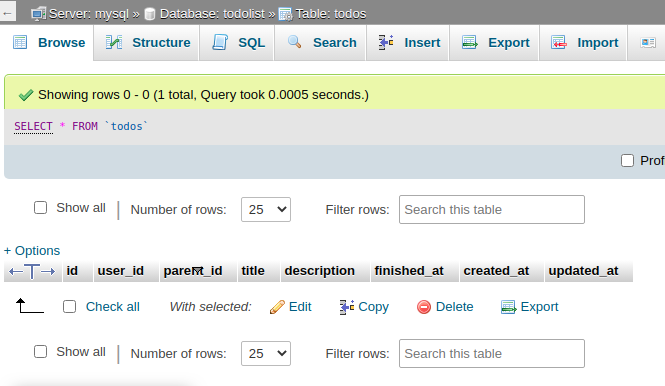This screenshot has width=665, height=386.
Task: Click the Browse tab table icon
Action: [20, 42]
